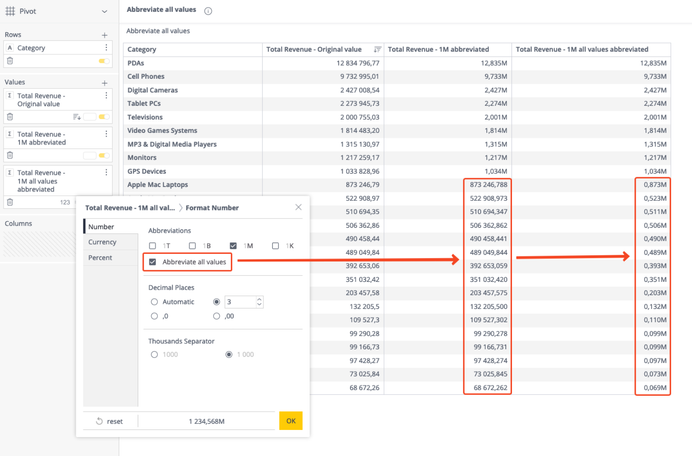Switch to the Percent tab
This screenshot has height=456, width=692.
coord(100,258)
